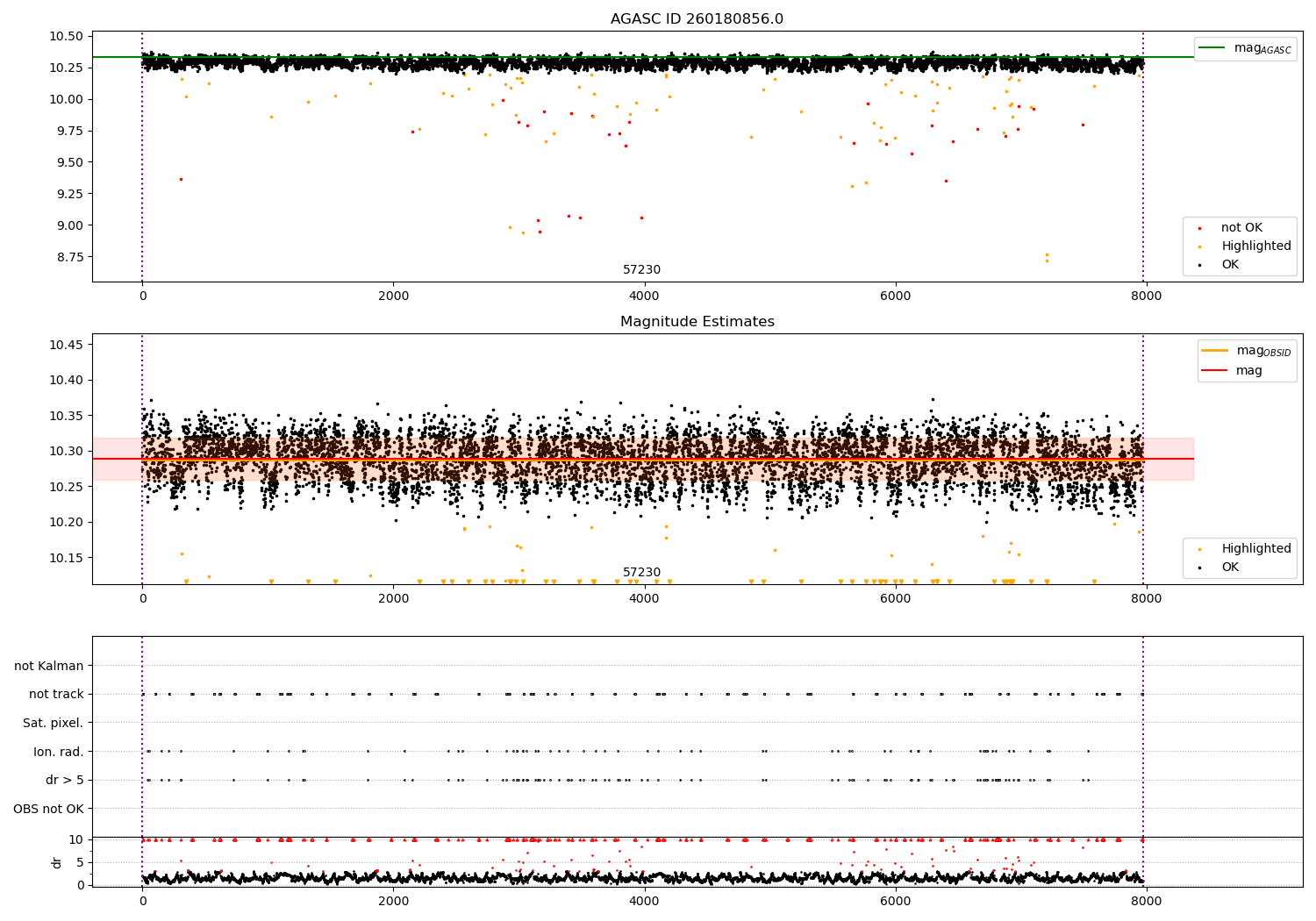
Task: Click the rotated 'dr' axis label
Action: coord(57,862)
